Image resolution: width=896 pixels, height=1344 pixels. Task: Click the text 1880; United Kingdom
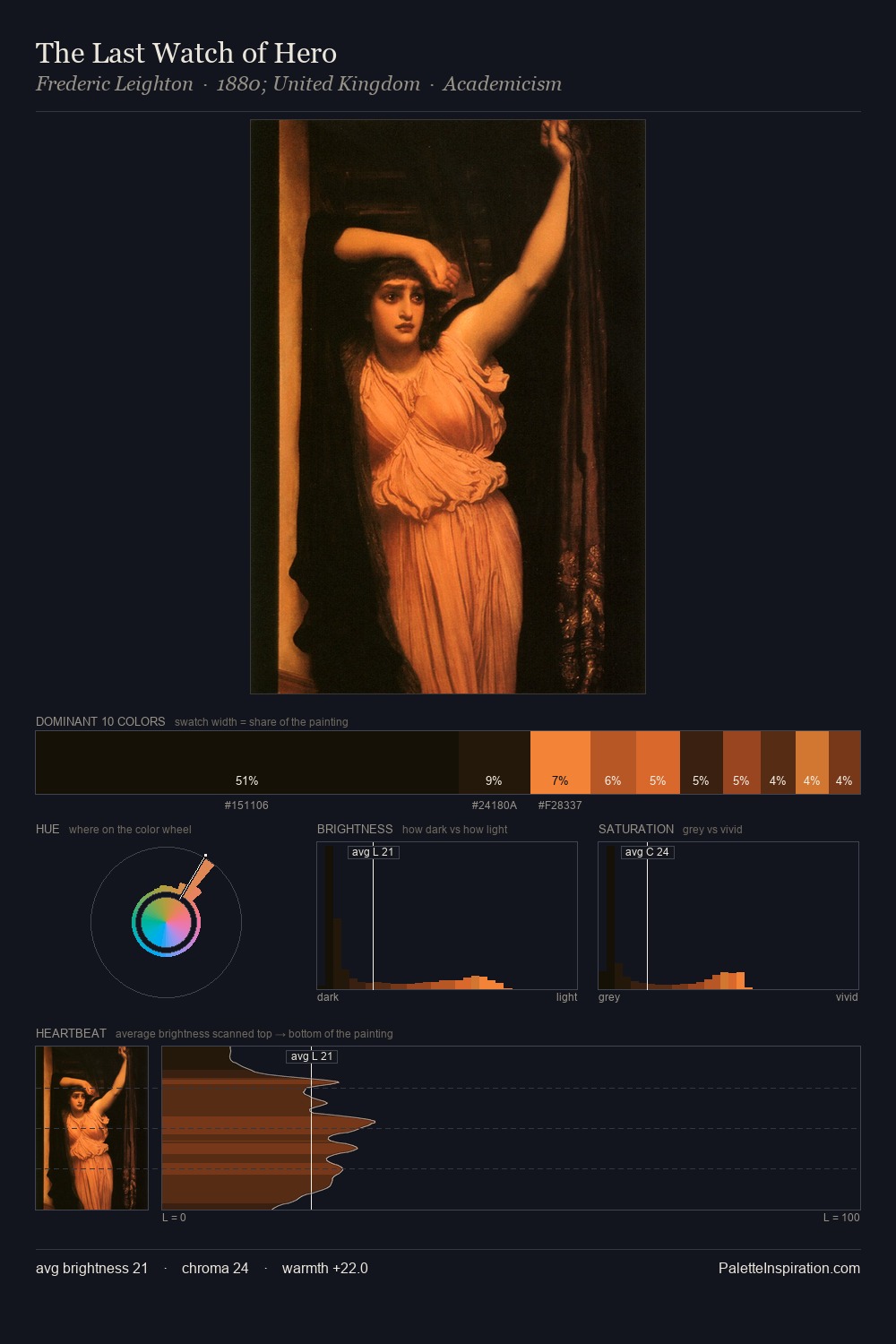pos(318,84)
